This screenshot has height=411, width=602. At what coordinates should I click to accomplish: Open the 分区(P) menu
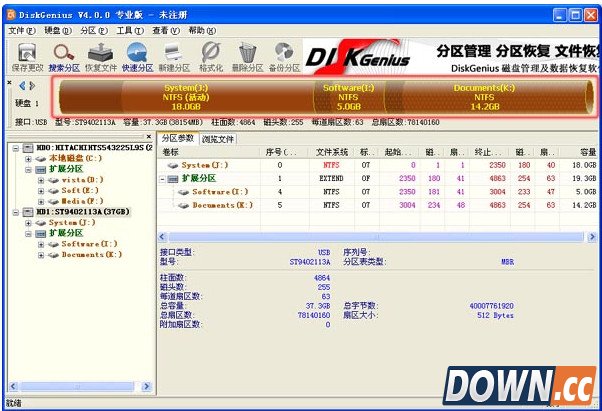point(94,31)
